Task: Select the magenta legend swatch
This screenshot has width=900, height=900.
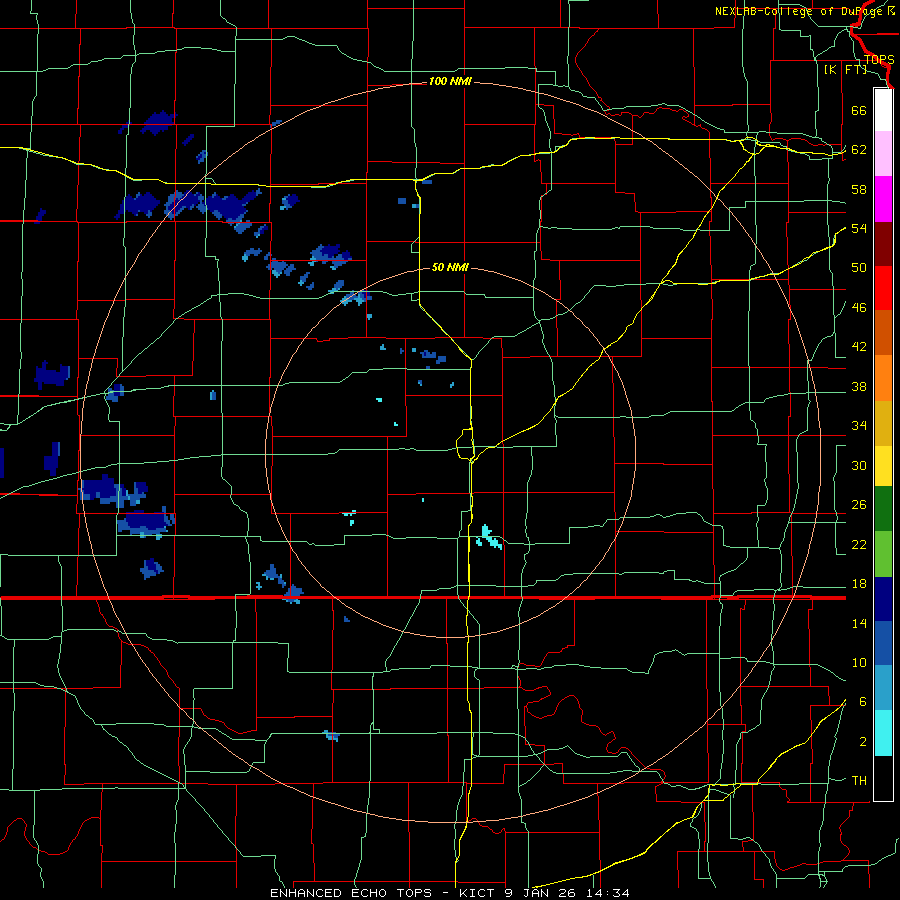Action: pyautogui.click(x=883, y=199)
